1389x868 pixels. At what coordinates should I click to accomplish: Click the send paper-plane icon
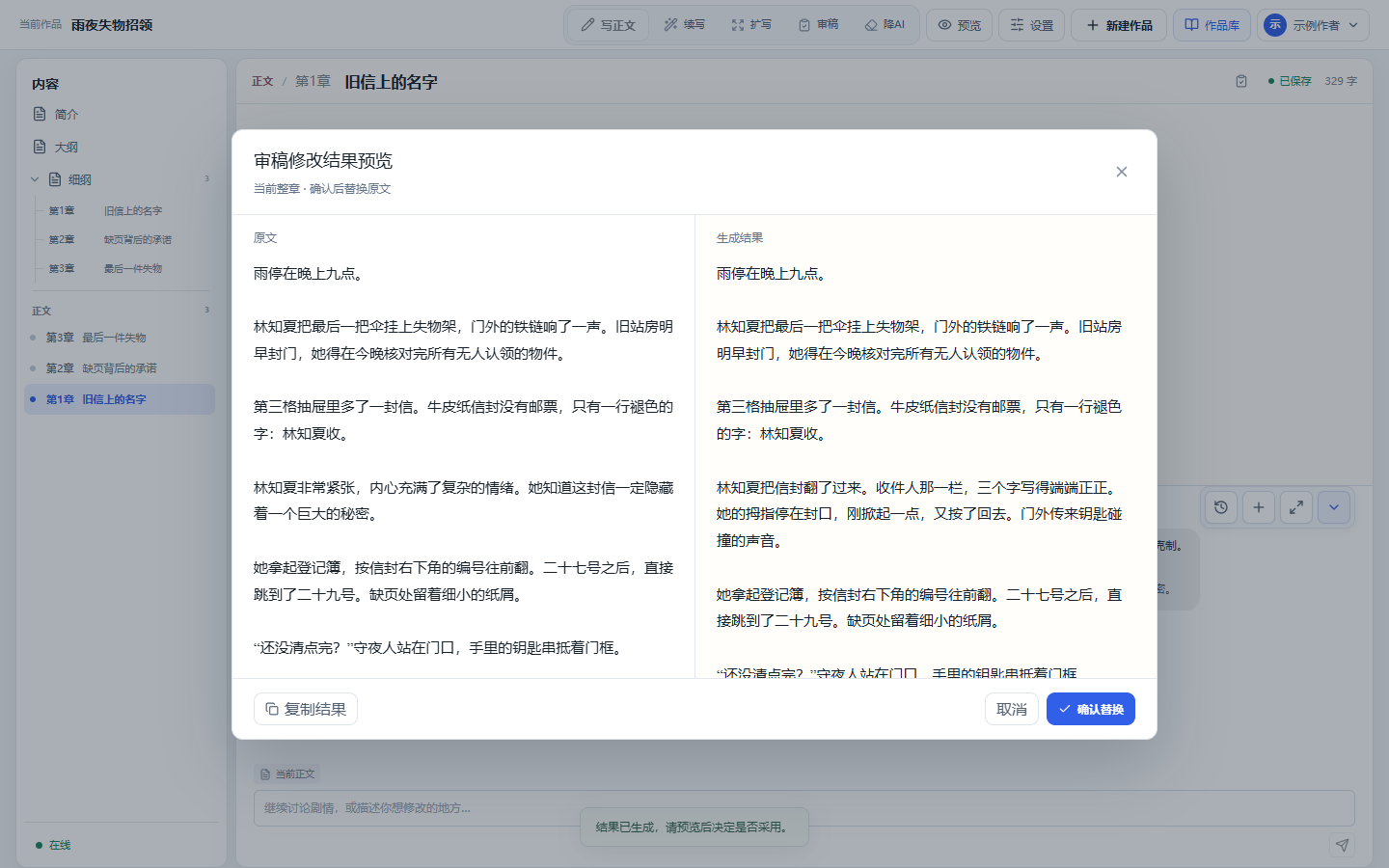coord(1342,845)
